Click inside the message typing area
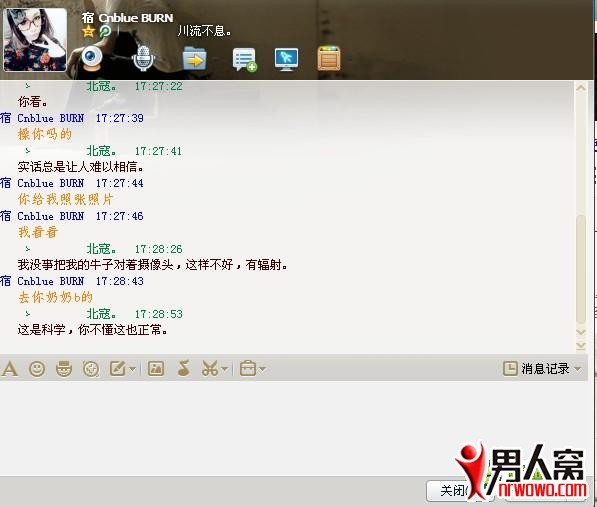The image size is (597, 507). pyautogui.click(x=294, y=426)
